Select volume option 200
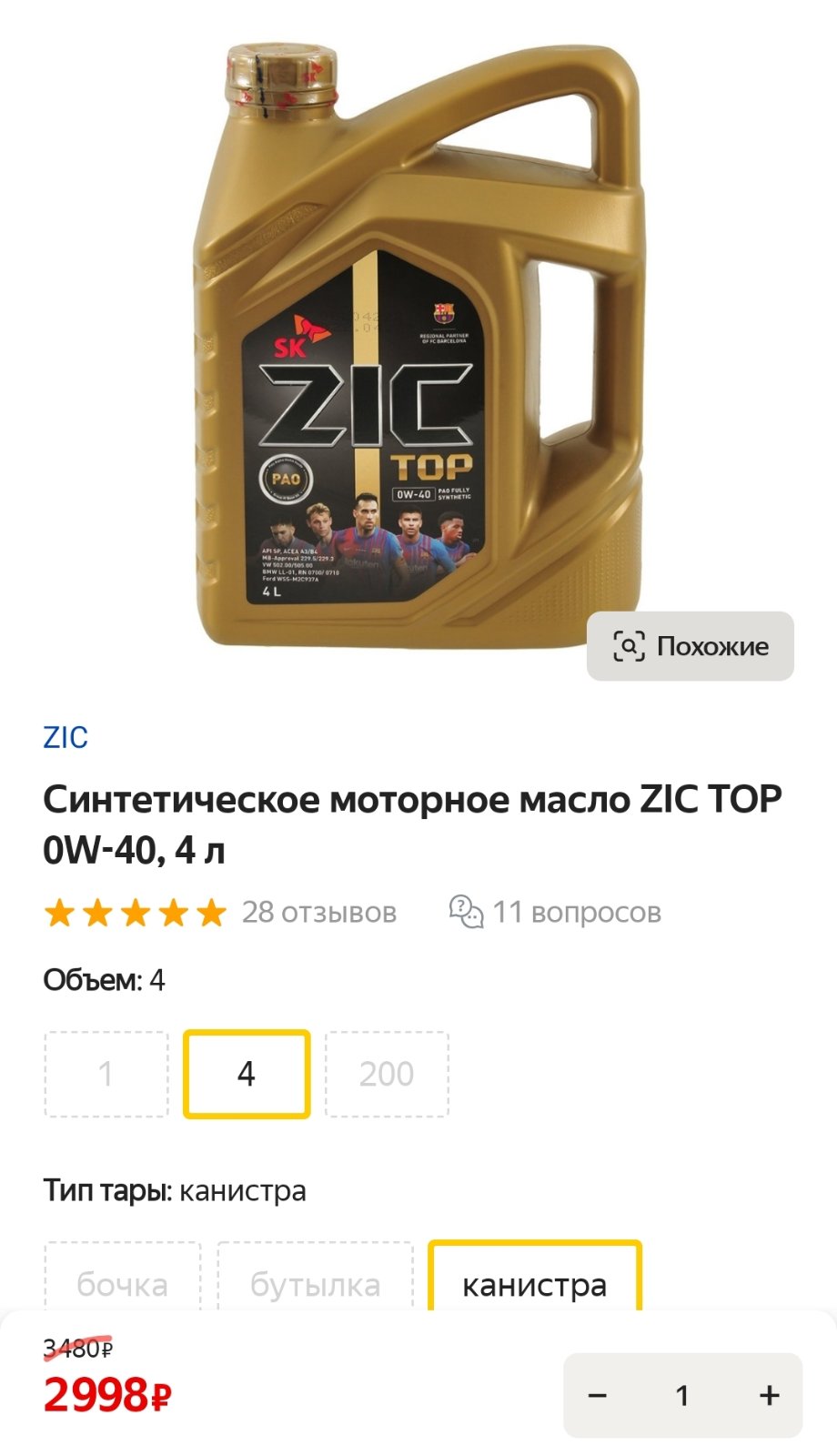Screen dimensions: 837x1456 click(x=387, y=1074)
